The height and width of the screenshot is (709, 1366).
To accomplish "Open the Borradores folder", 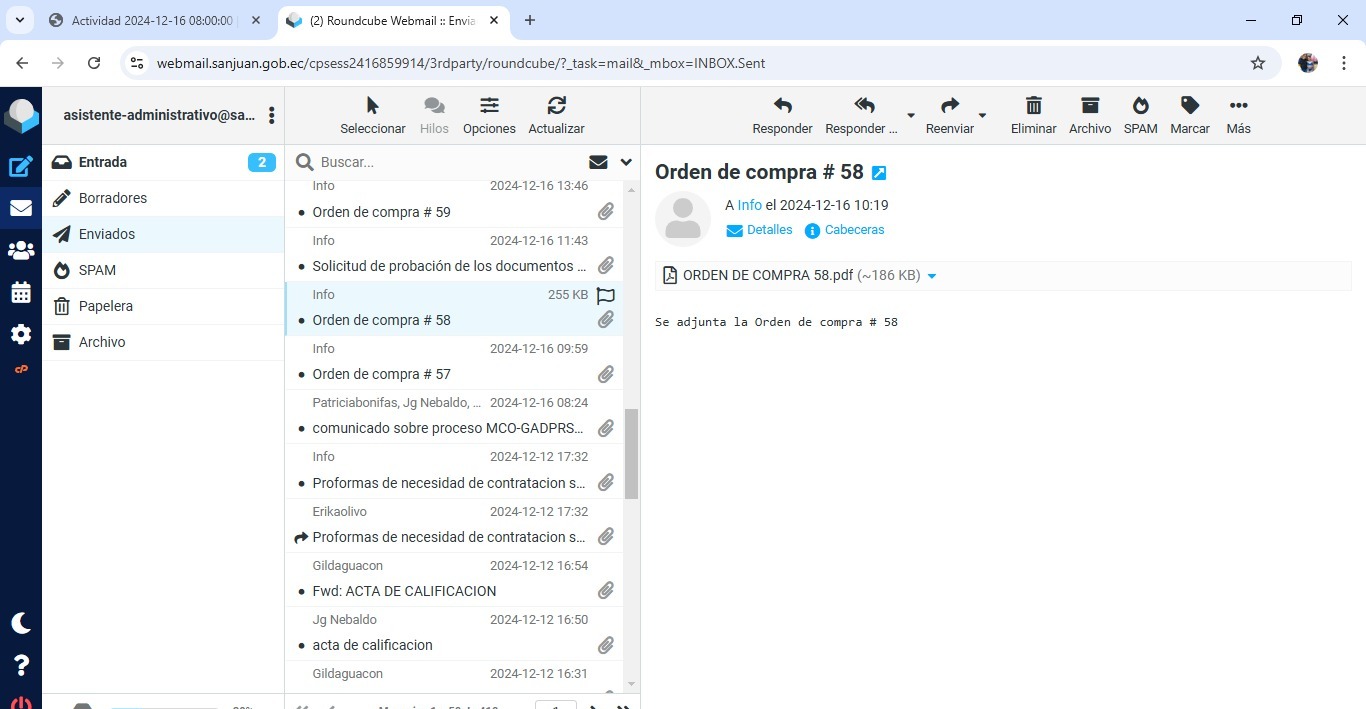I will tap(113, 198).
